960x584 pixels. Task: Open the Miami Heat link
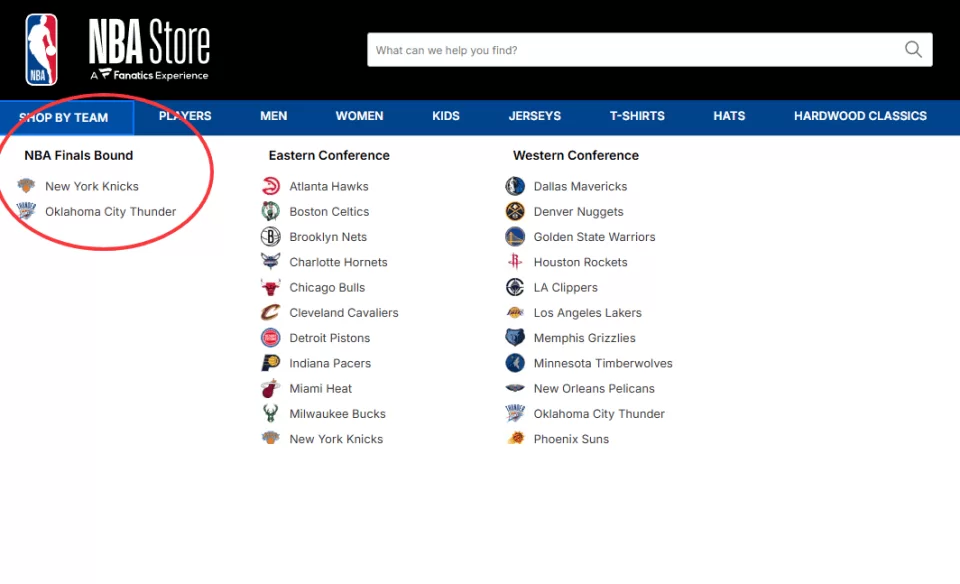pyautogui.click(x=321, y=389)
